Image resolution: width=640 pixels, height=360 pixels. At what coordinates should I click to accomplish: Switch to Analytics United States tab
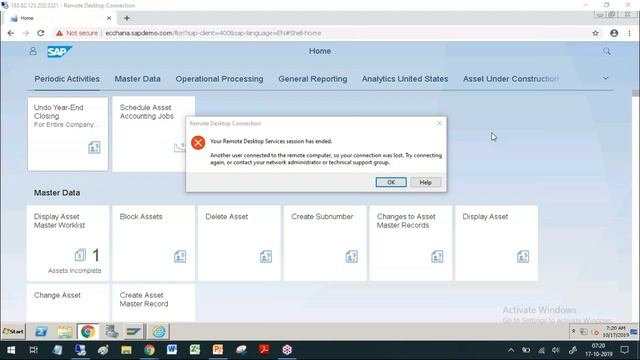coord(405,79)
